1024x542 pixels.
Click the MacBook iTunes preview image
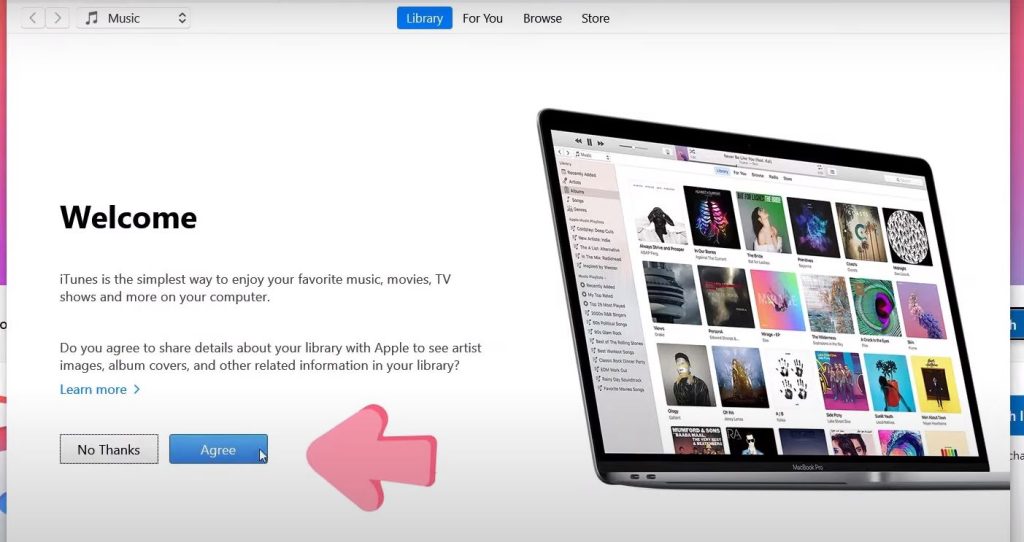coord(774,300)
